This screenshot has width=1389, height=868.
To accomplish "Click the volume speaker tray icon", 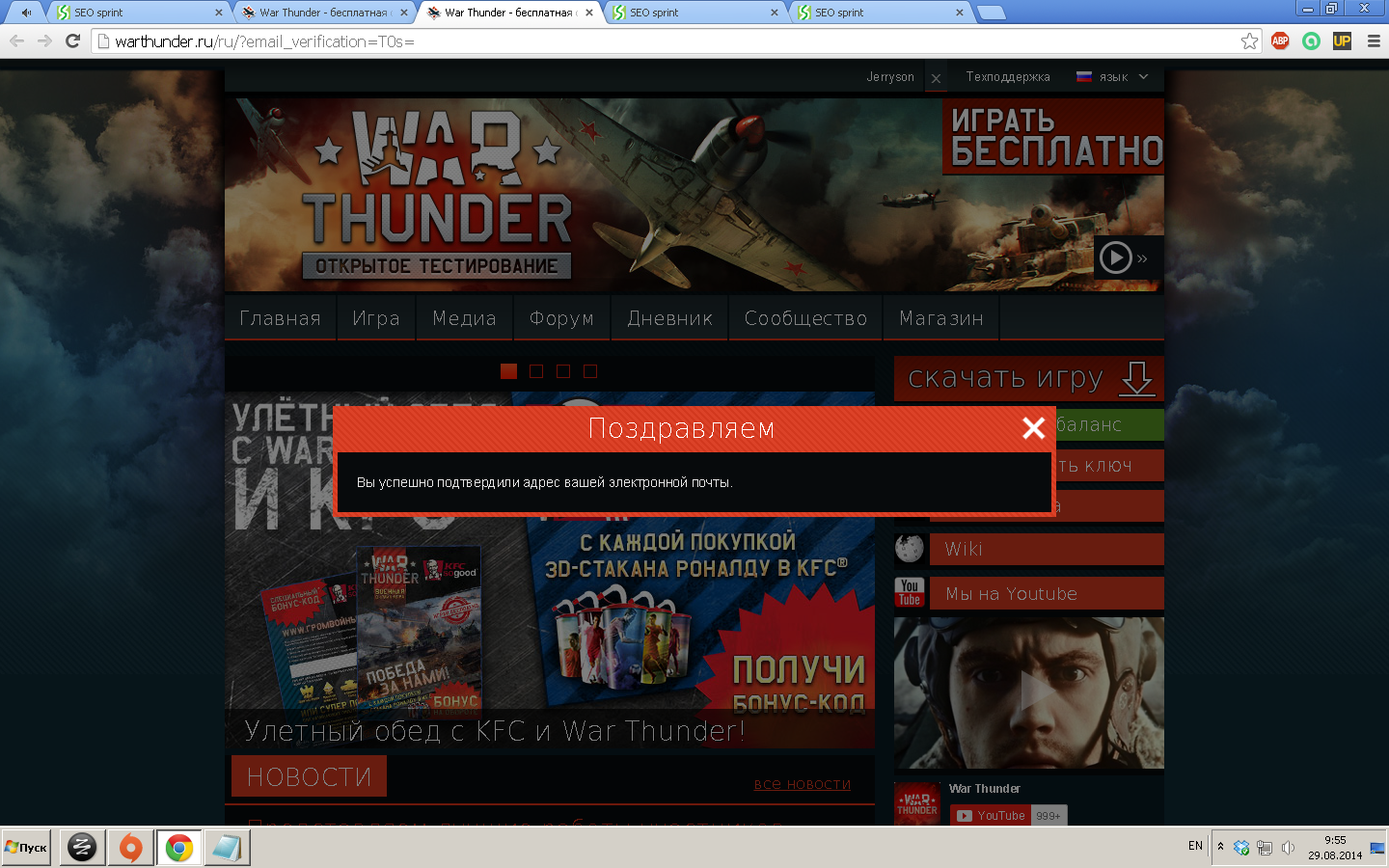I will tap(1288, 848).
